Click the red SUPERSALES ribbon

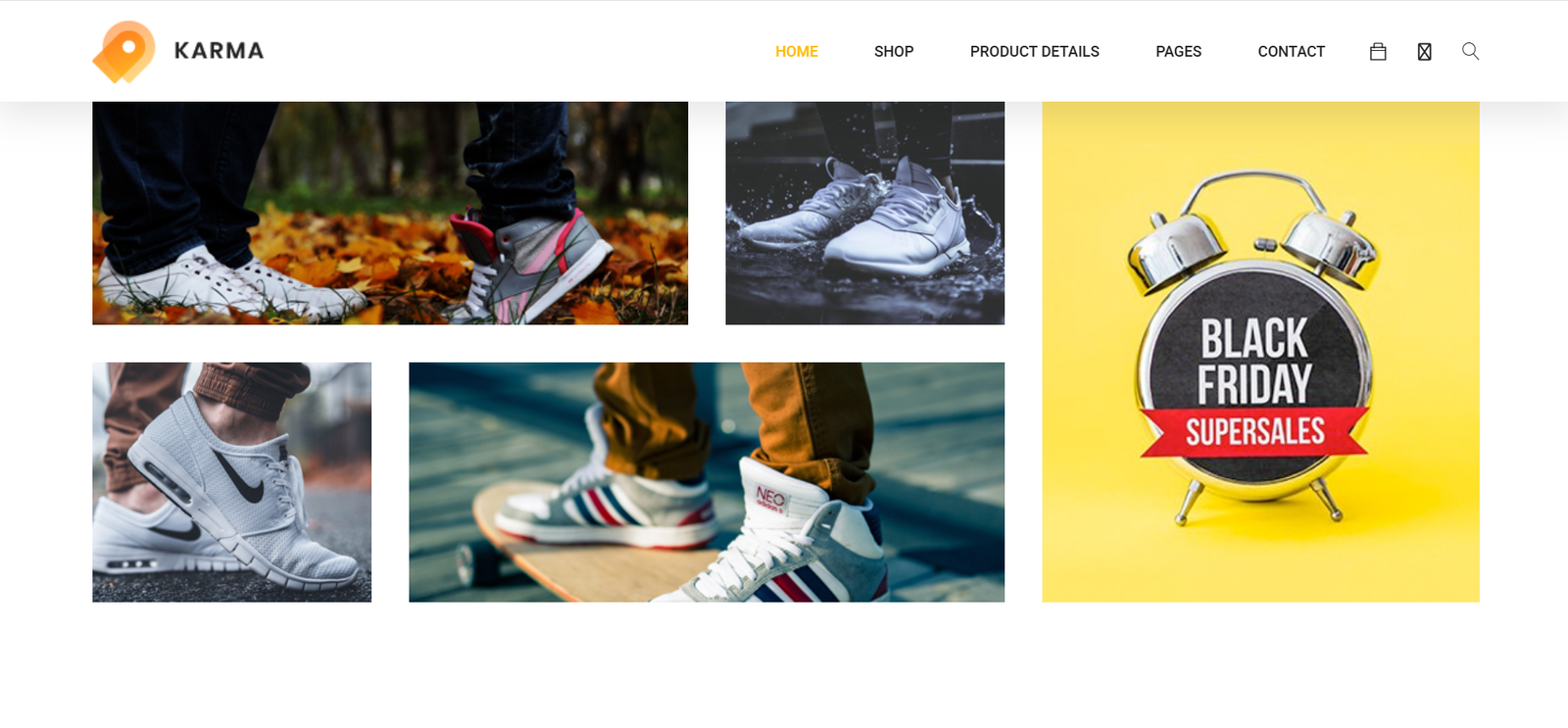1254,432
